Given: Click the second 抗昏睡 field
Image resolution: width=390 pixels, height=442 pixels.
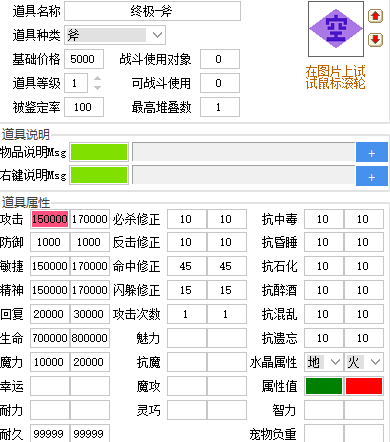Looking at the screenshot, I should click(x=364, y=242).
